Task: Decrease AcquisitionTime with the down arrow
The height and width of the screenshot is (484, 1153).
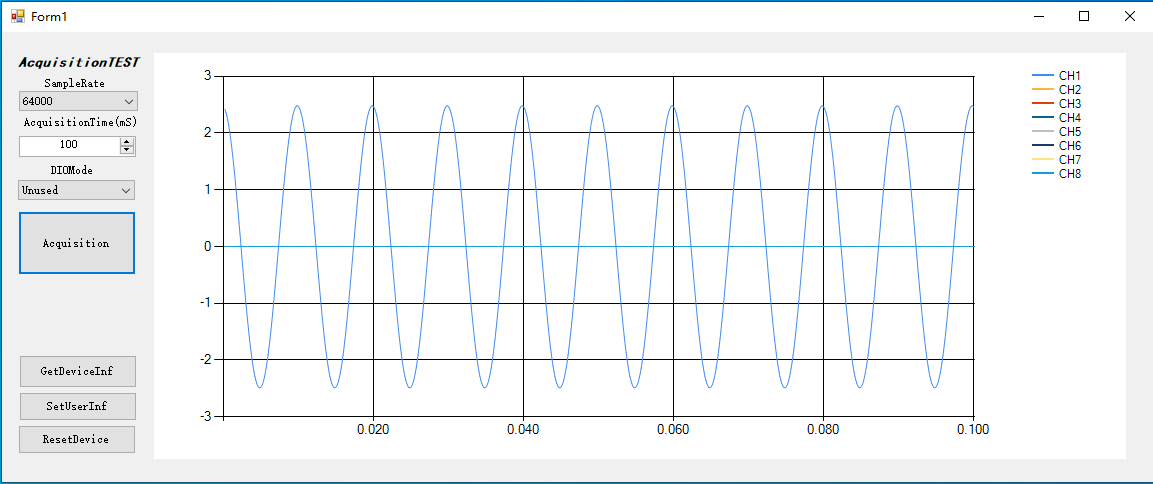Action: tap(127, 149)
